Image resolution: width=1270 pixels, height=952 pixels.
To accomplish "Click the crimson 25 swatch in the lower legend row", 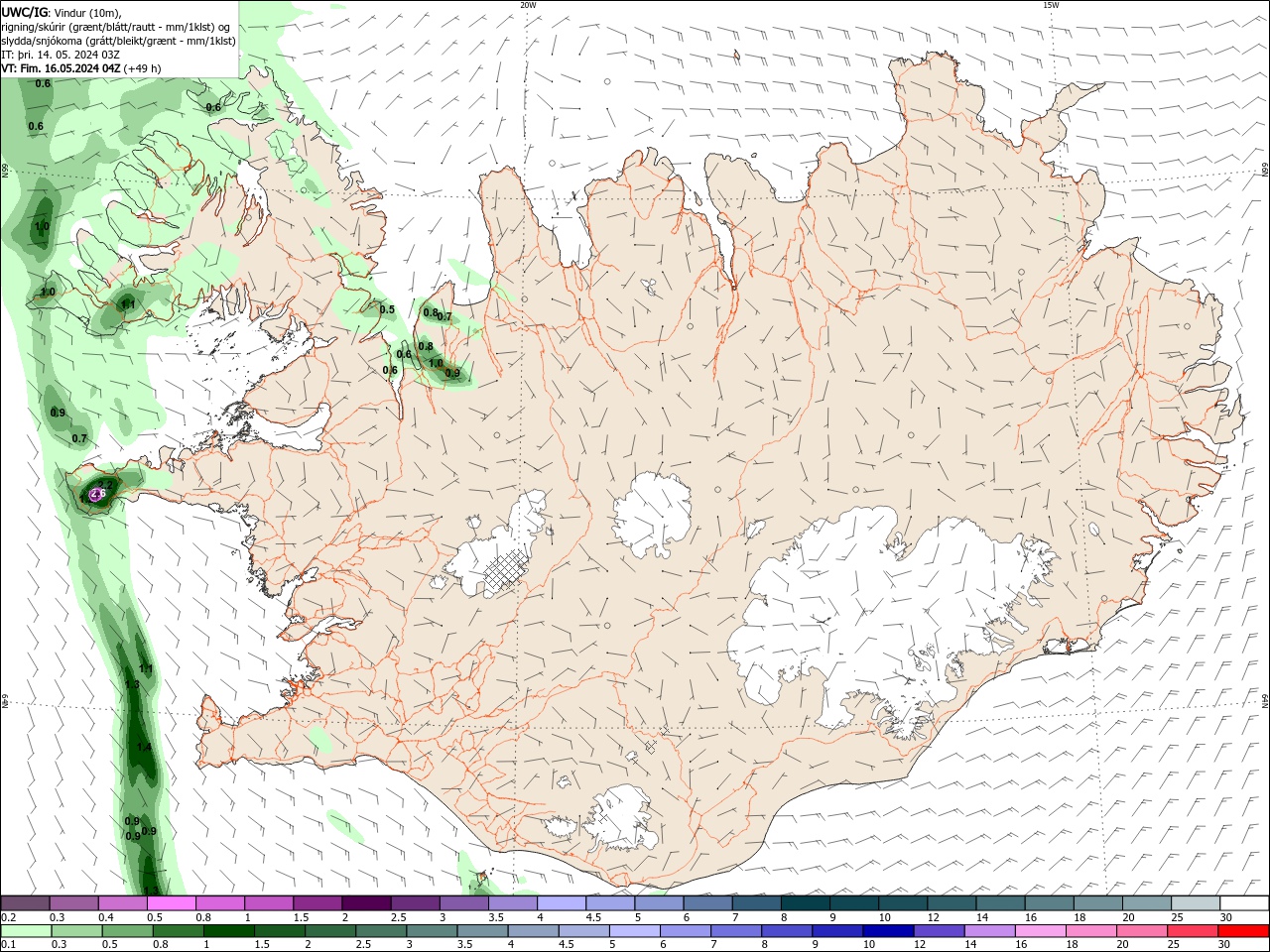I will tap(1194, 931).
